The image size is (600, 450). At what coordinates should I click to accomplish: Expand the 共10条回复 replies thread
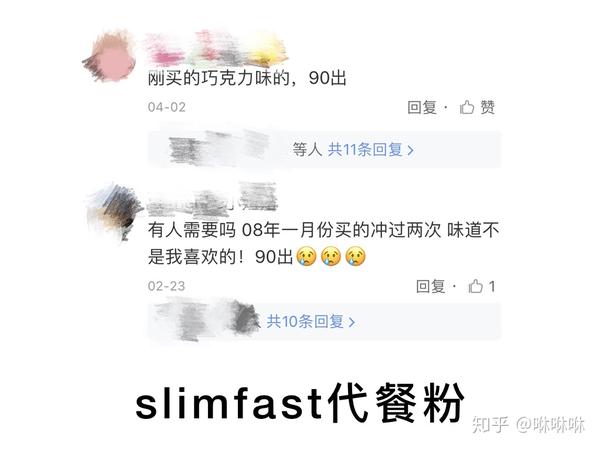(x=311, y=321)
